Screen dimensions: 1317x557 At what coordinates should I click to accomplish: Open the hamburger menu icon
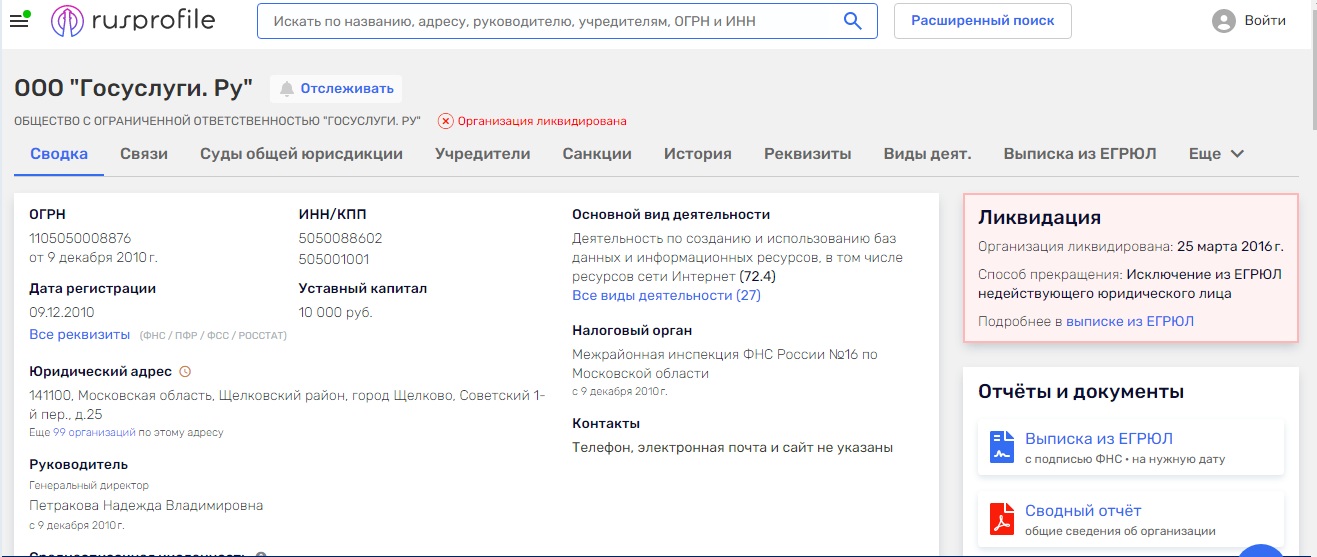(19, 20)
